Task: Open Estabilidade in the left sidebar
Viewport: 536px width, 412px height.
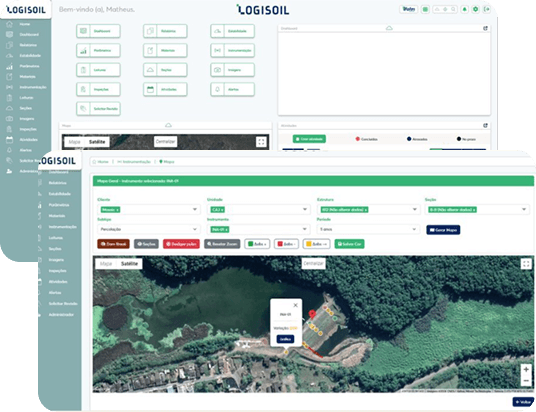Action: click(x=30, y=55)
